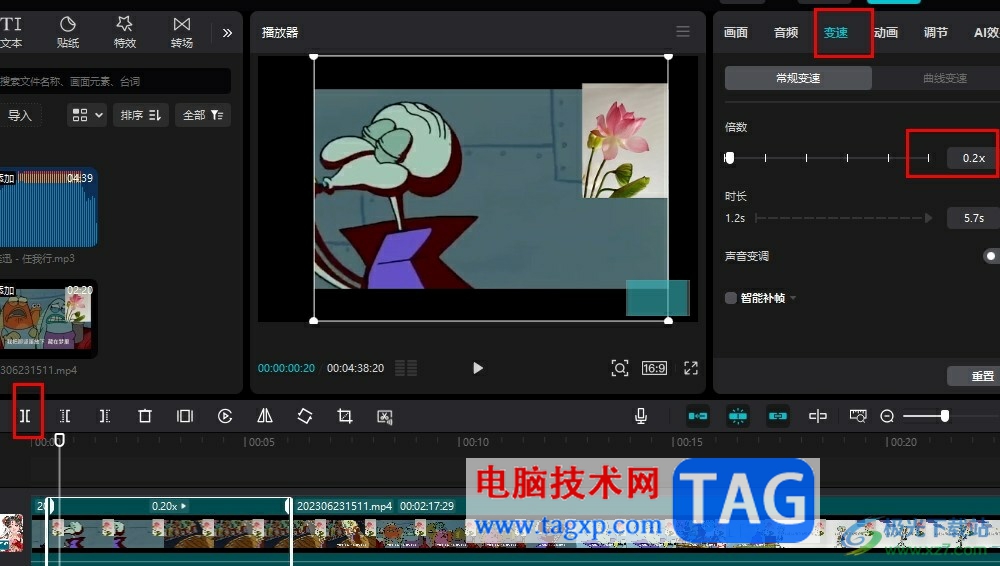
Task: Switch to the 动画 (Animation) tab
Action: point(886,33)
